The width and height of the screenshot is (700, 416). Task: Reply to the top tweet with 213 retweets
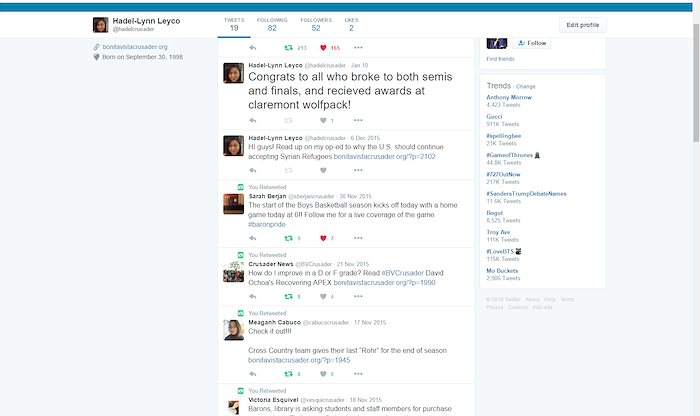coord(253,48)
